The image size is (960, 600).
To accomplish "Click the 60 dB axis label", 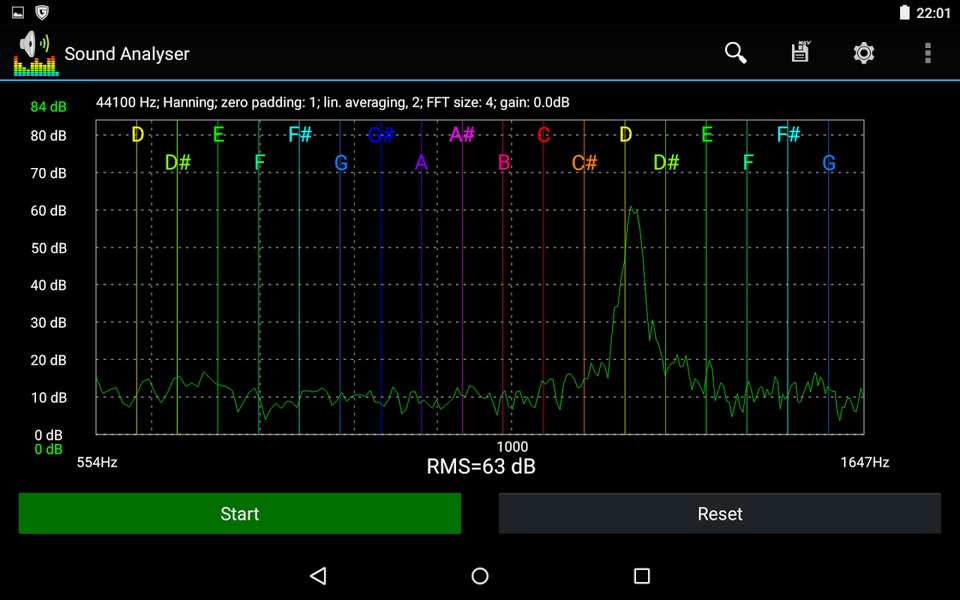I will pos(48,211).
